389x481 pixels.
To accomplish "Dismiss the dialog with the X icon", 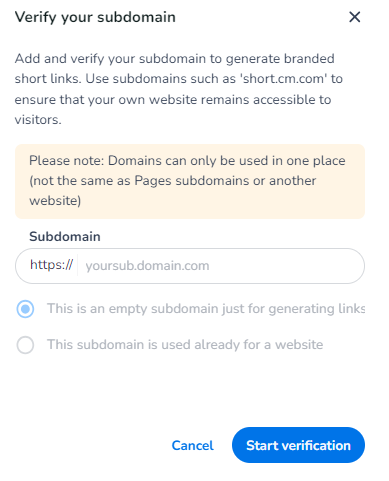I will [x=354, y=17].
